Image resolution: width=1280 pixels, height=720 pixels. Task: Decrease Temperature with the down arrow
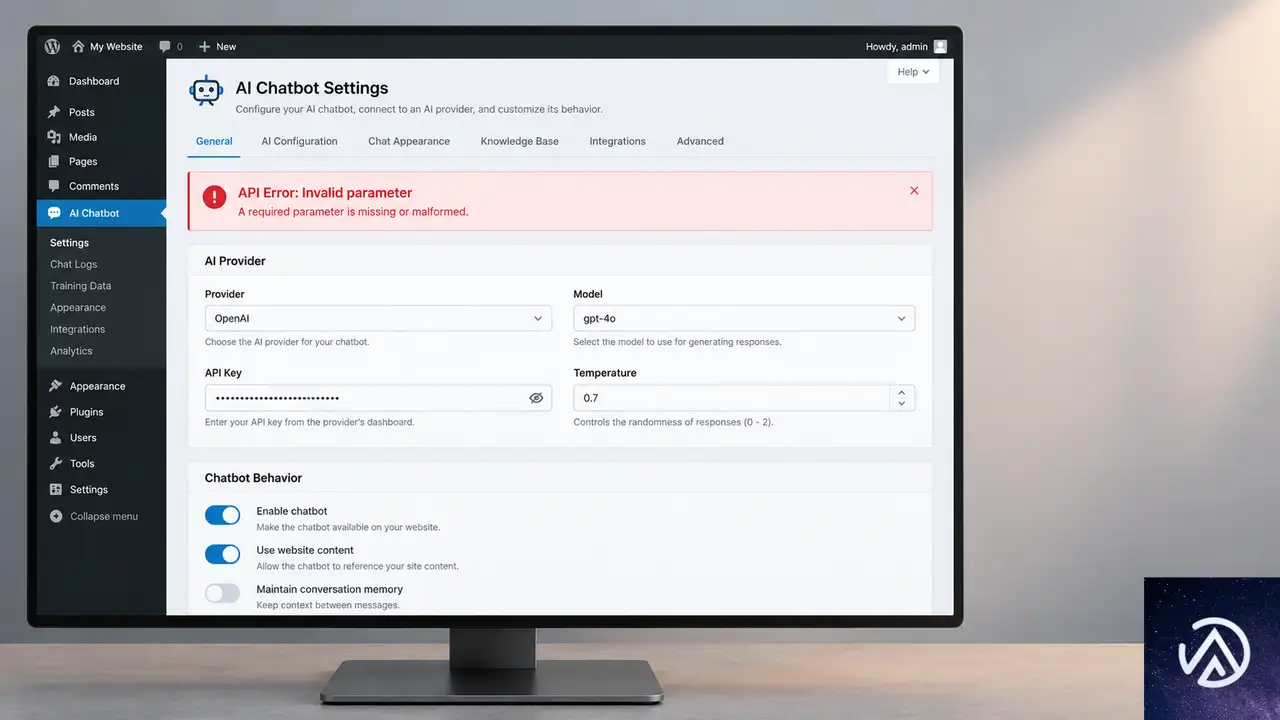pos(902,404)
